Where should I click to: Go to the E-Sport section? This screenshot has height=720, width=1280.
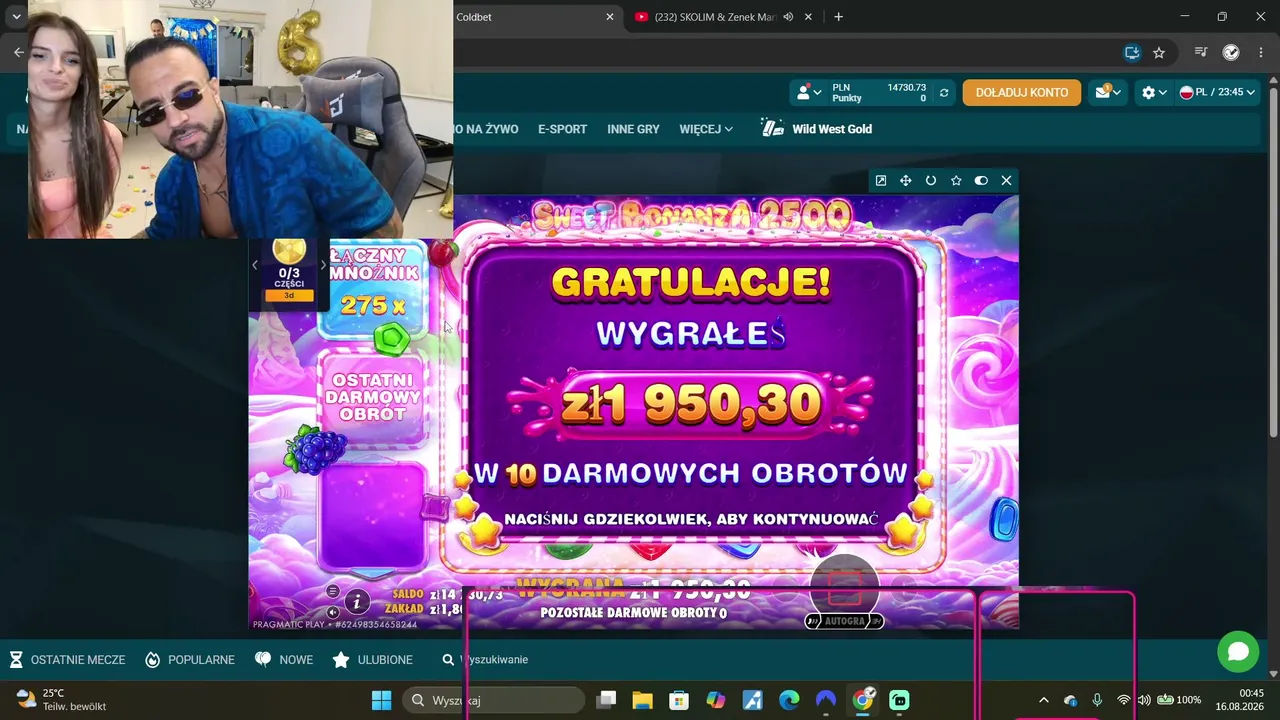[x=562, y=129]
